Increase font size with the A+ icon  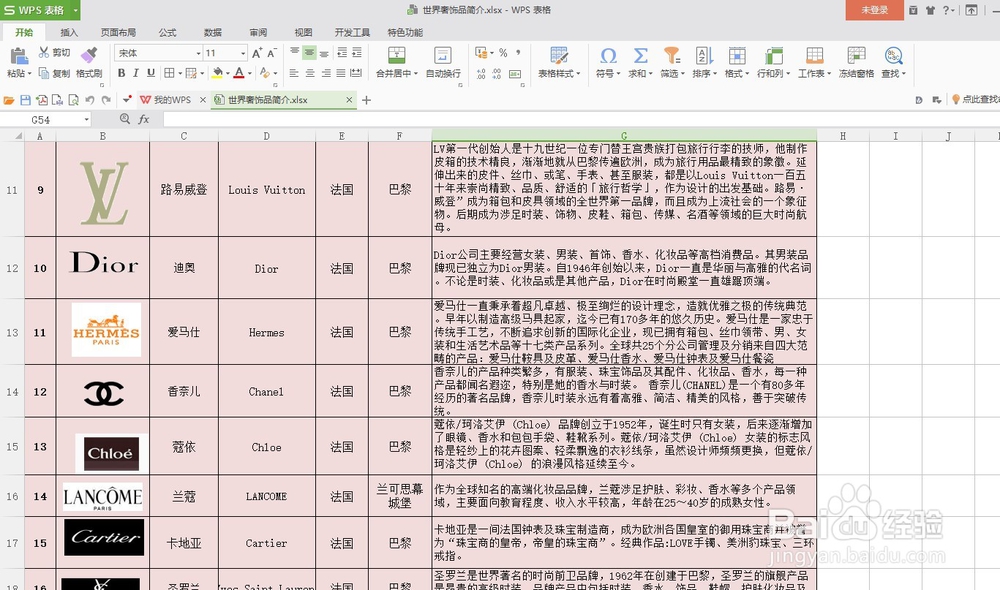(x=257, y=53)
